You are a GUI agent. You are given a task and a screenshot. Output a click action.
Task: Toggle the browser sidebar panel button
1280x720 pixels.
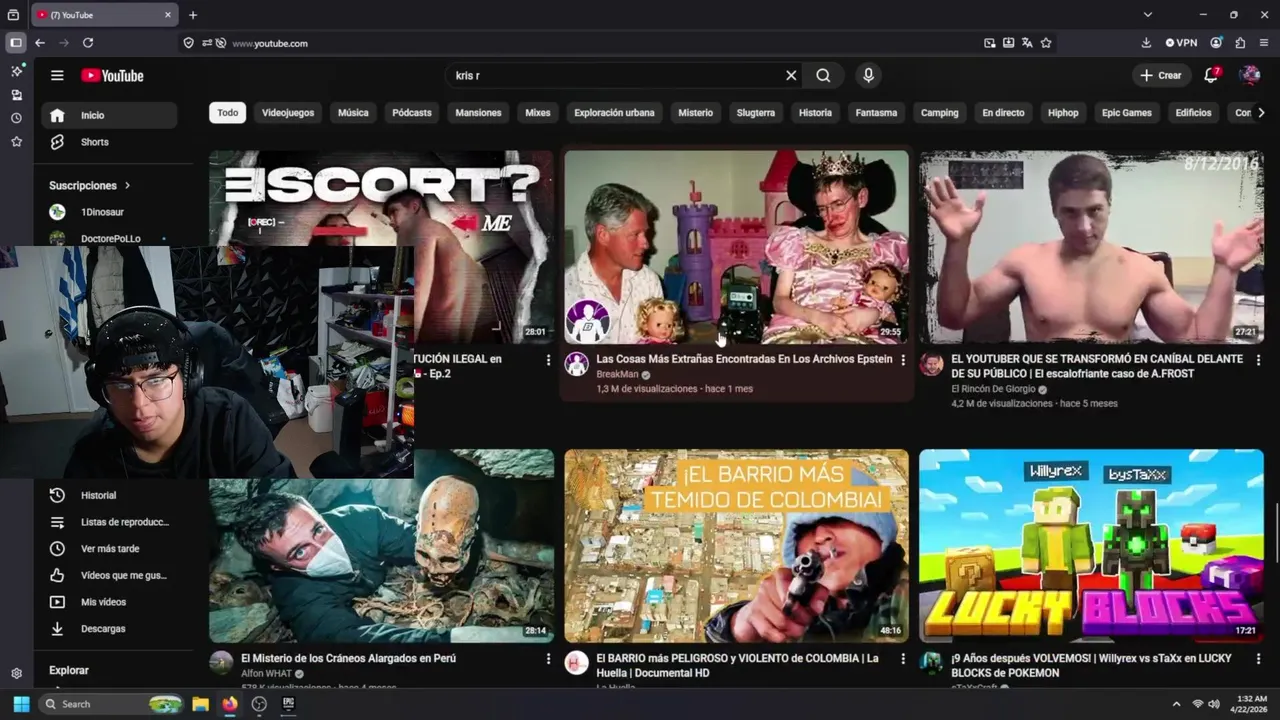[16, 43]
